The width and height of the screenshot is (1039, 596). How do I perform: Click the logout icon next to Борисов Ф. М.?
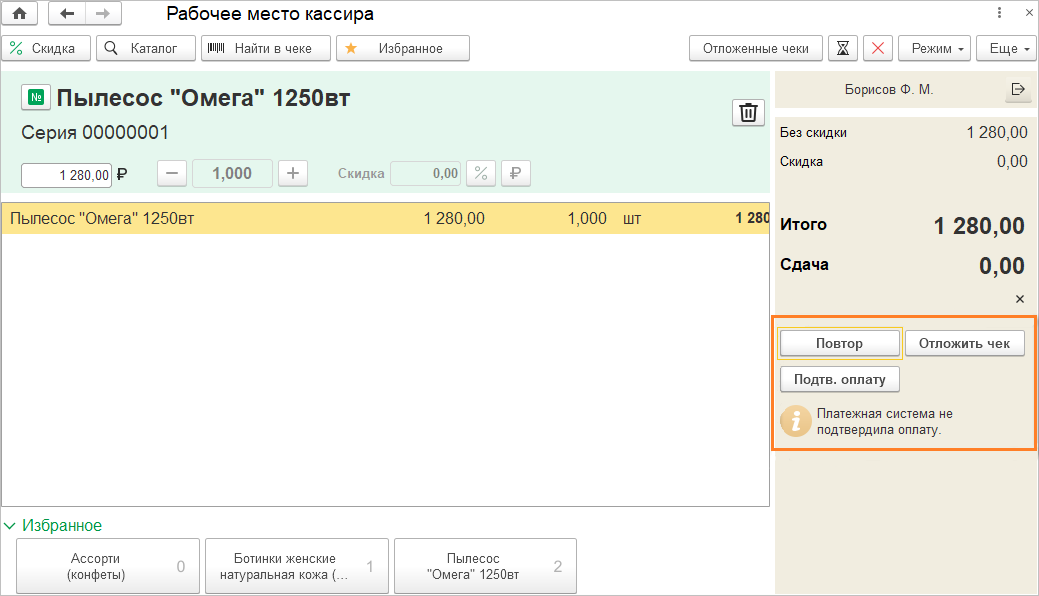pos(1018,89)
